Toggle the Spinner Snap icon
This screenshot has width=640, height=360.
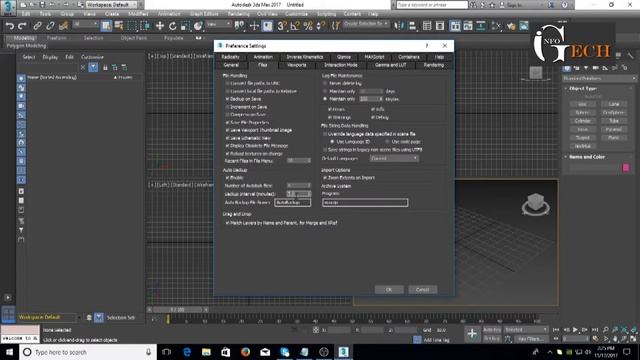321,26
